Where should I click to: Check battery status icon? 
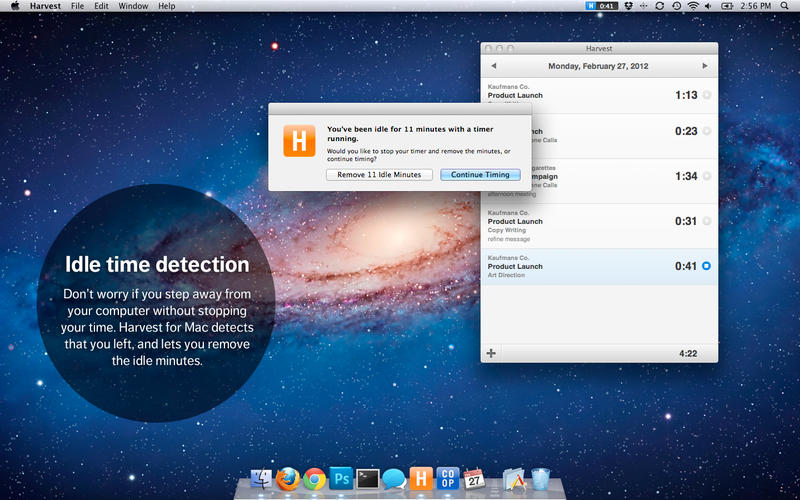tap(727, 6)
